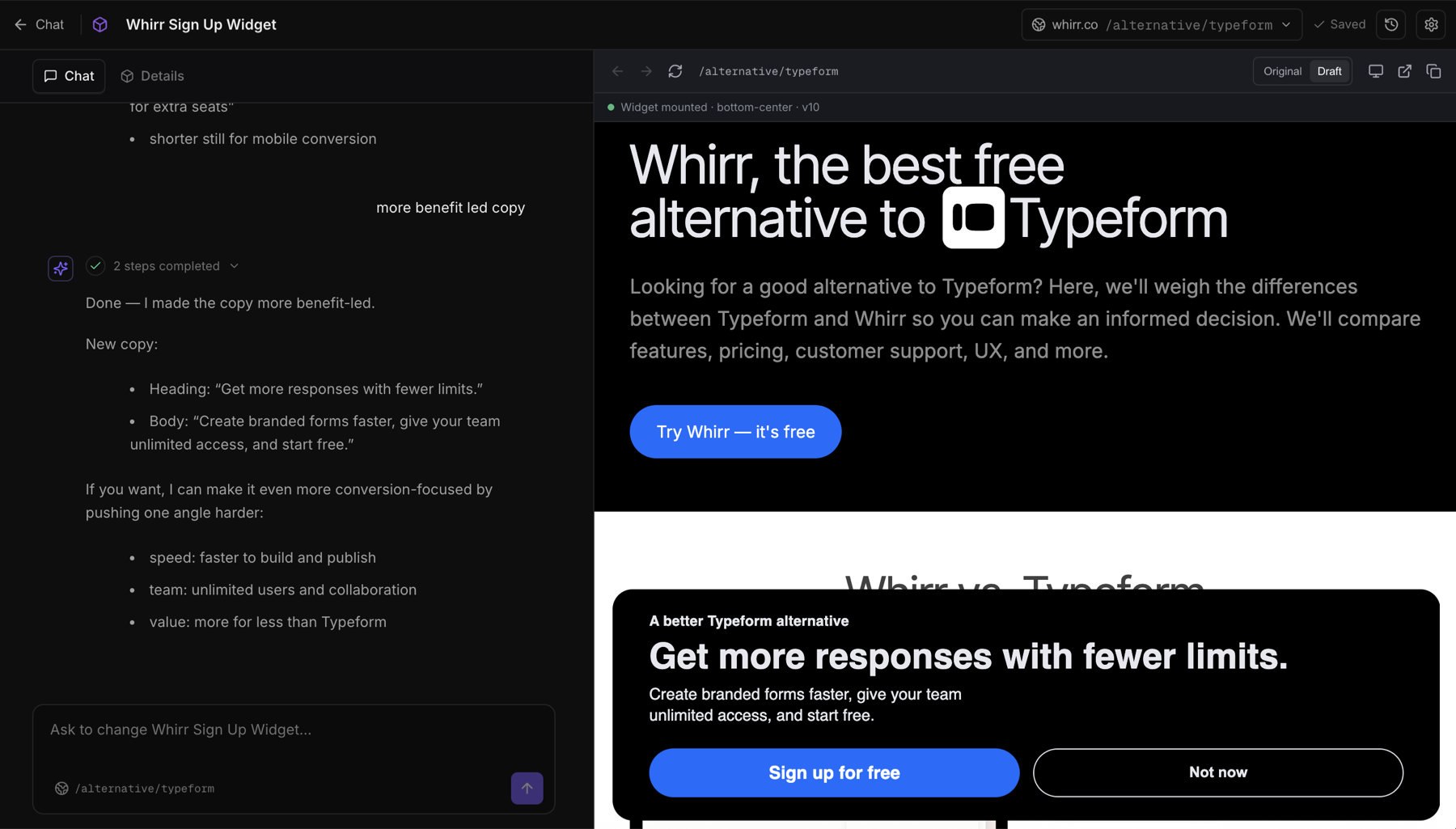Click preview forward navigation arrow

[646, 71]
